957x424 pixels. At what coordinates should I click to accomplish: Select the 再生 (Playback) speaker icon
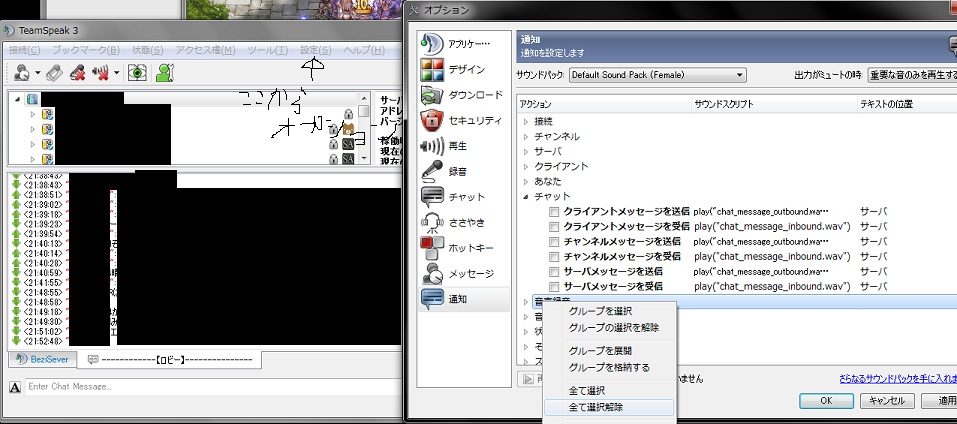(x=432, y=145)
